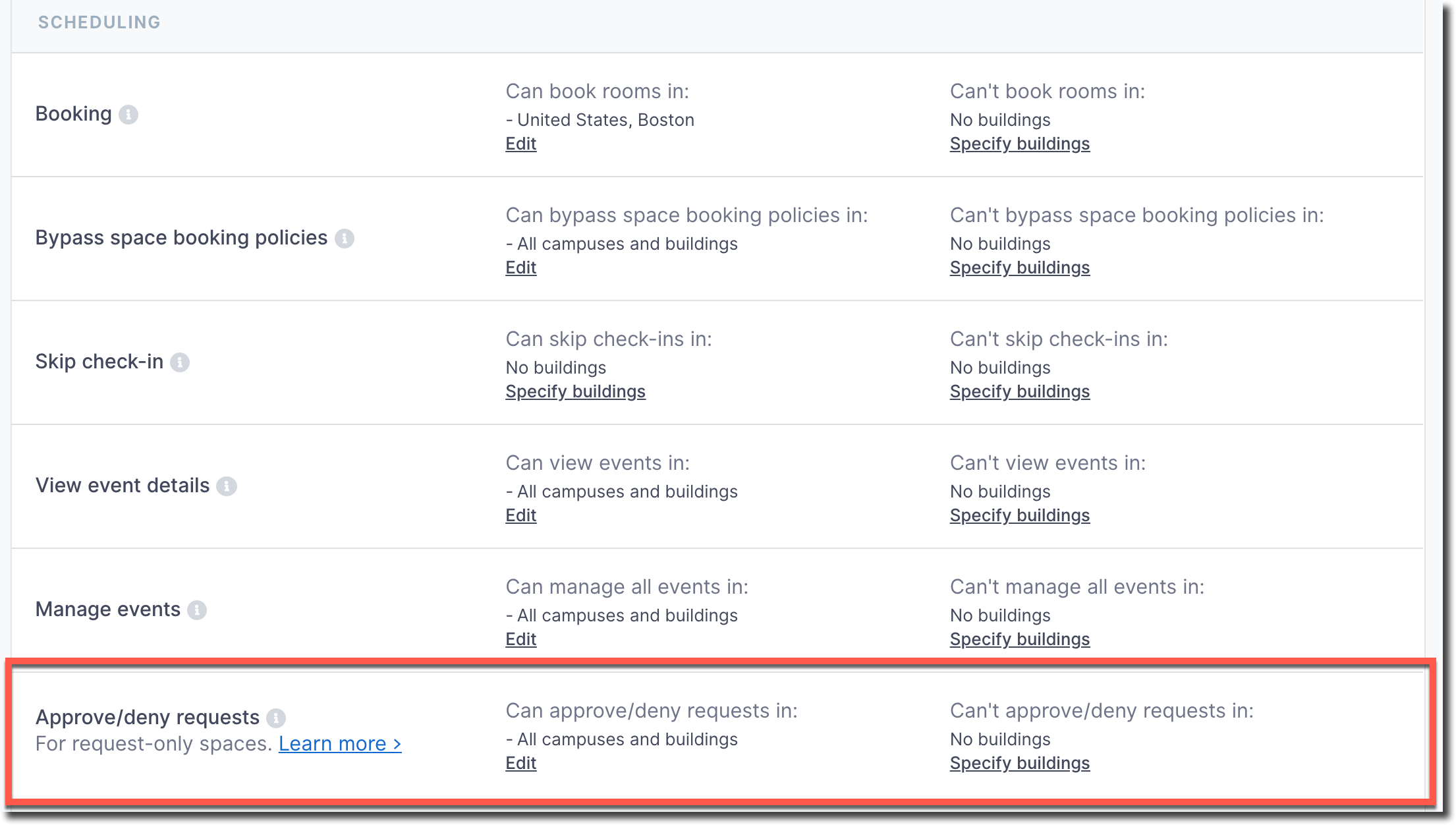The width and height of the screenshot is (1456, 825).
Task: Specify buildings where requests can't be approved
Action: 1019,763
